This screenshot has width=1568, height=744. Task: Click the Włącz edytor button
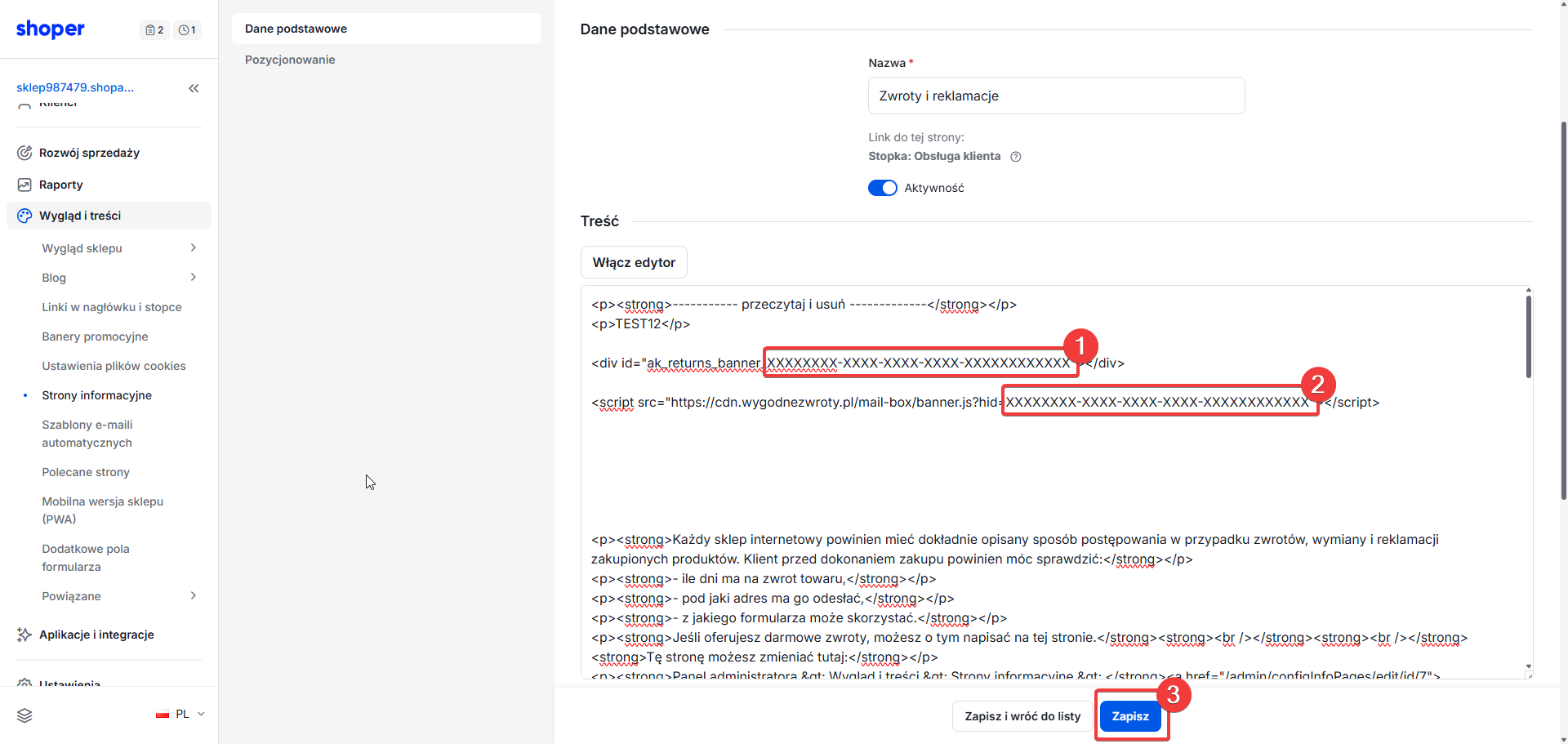click(634, 262)
